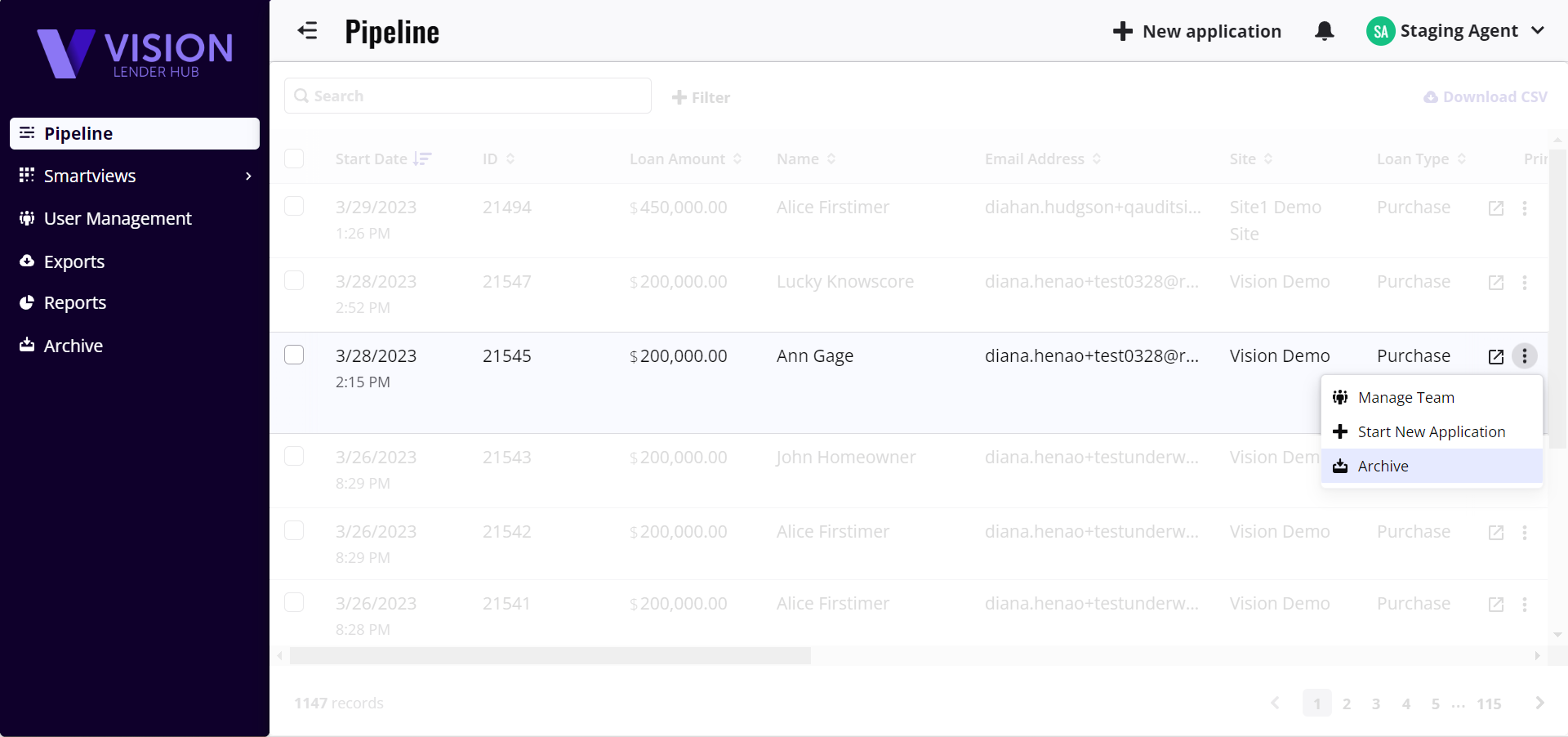Collapse sidebar with the menu toggle icon
1568x737 pixels.
point(307,31)
